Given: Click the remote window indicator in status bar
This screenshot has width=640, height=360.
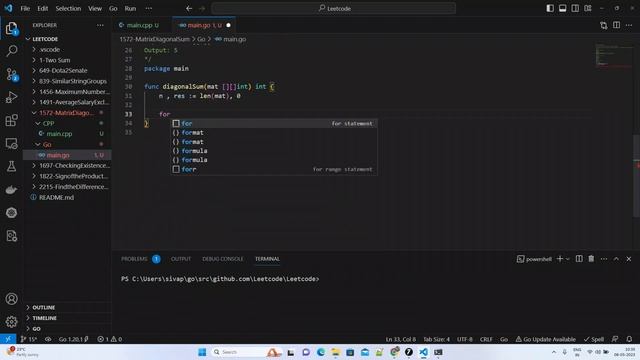Looking at the screenshot, I should [x=8, y=339].
